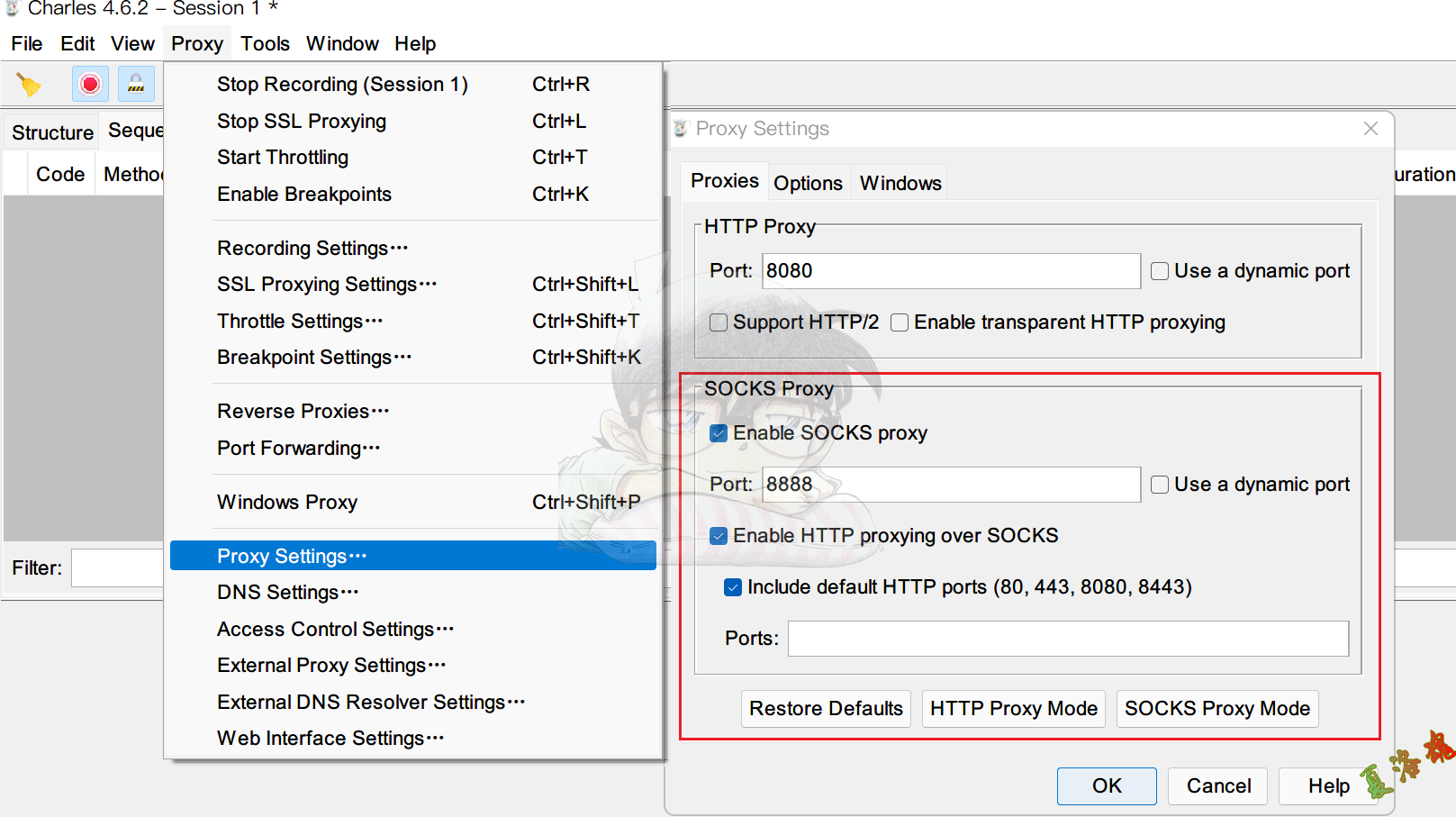Viewport: 1456px width, 817px height.
Task: Click the HTTP Proxy port field
Action: click(951, 271)
